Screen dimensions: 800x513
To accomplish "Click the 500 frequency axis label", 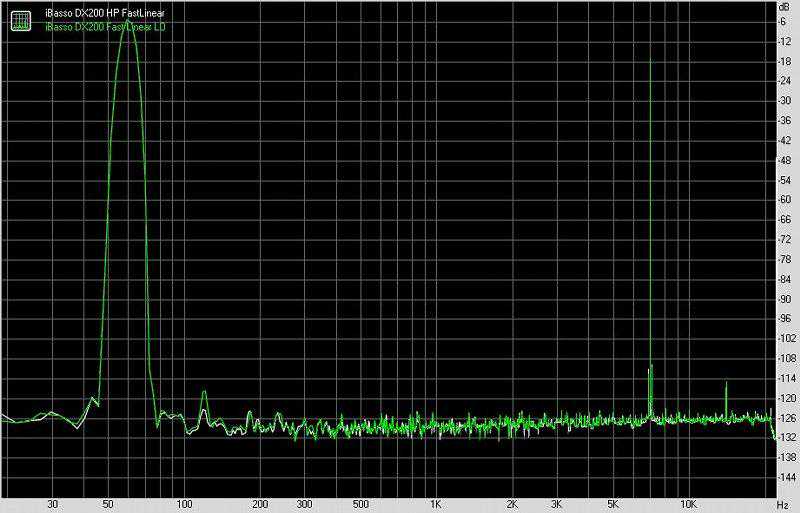I will [x=359, y=502].
